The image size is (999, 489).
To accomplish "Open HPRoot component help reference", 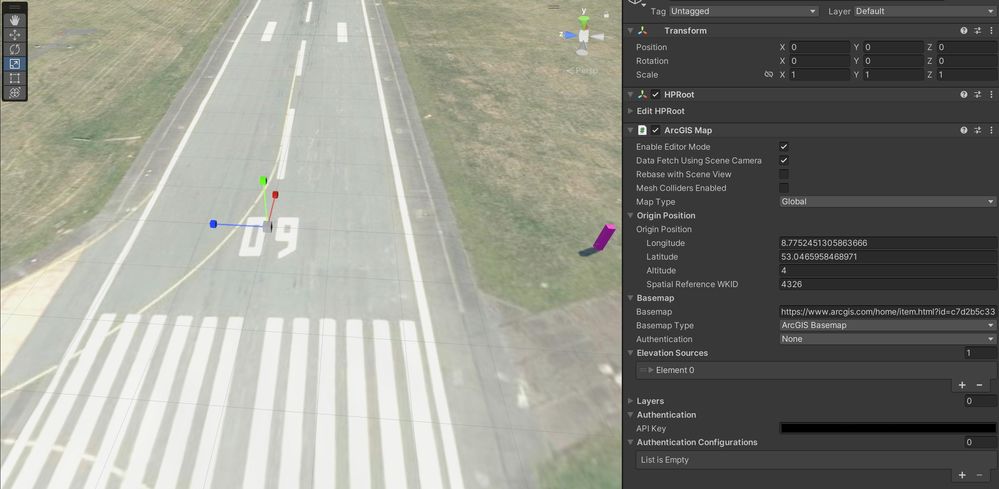I will coord(964,94).
